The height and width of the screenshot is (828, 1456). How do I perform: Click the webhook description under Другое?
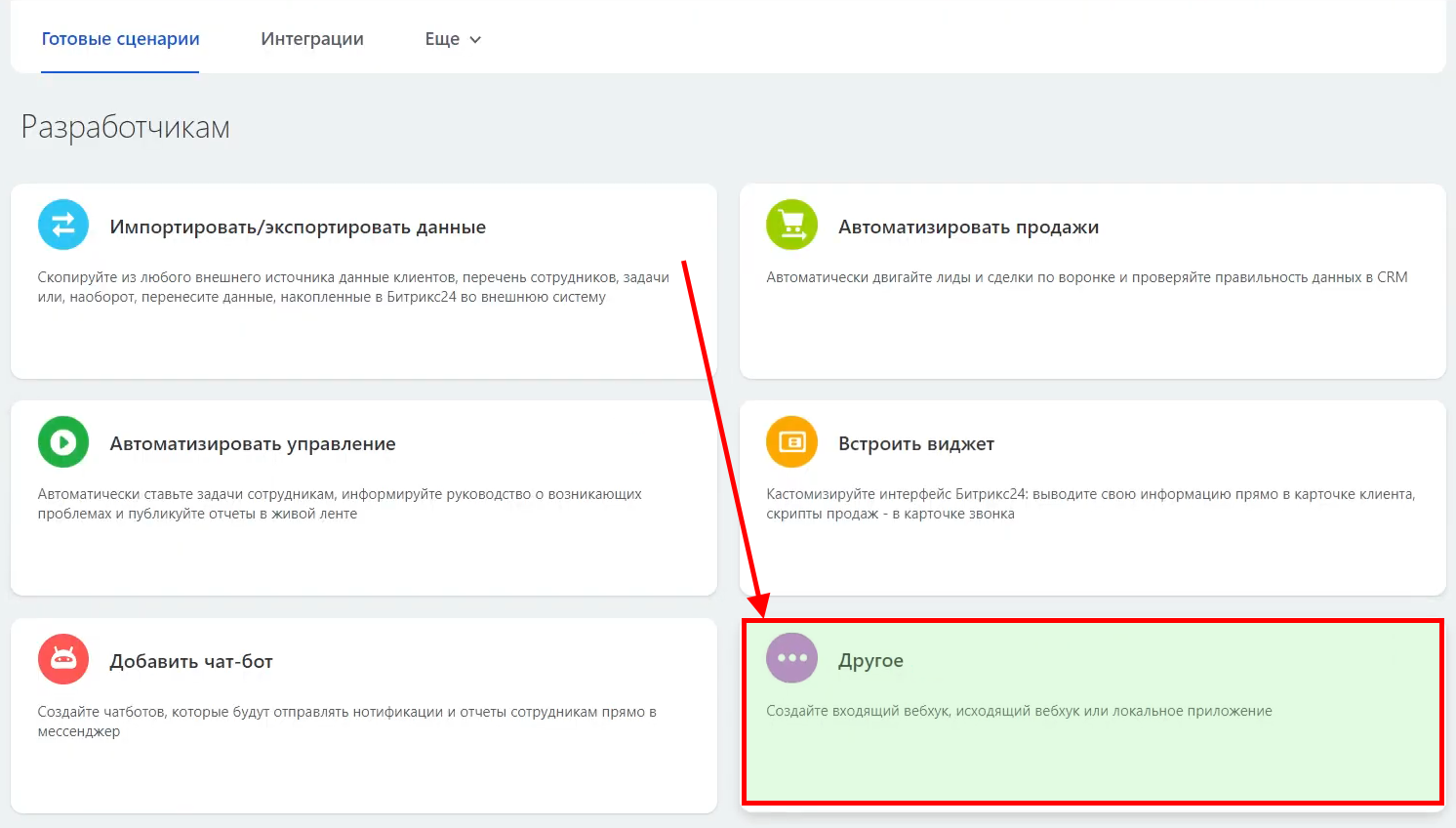(1019, 711)
